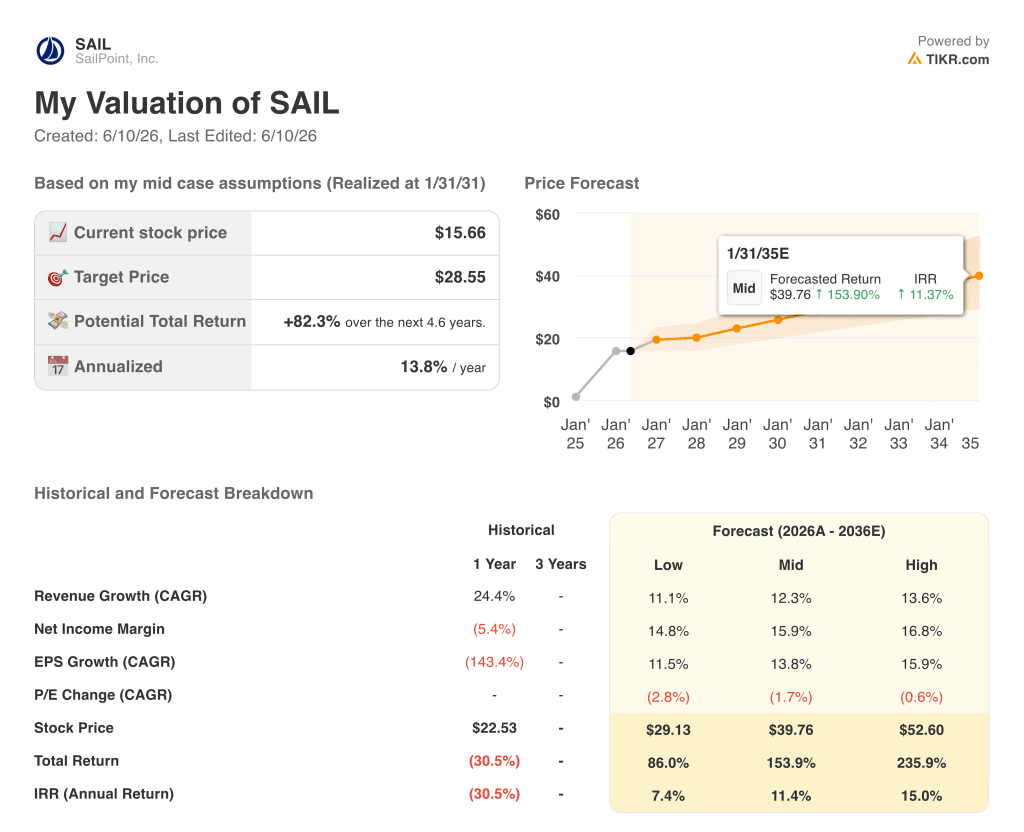Click the $28.55 target price value
The image size is (1024, 832).
click(460, 277)
